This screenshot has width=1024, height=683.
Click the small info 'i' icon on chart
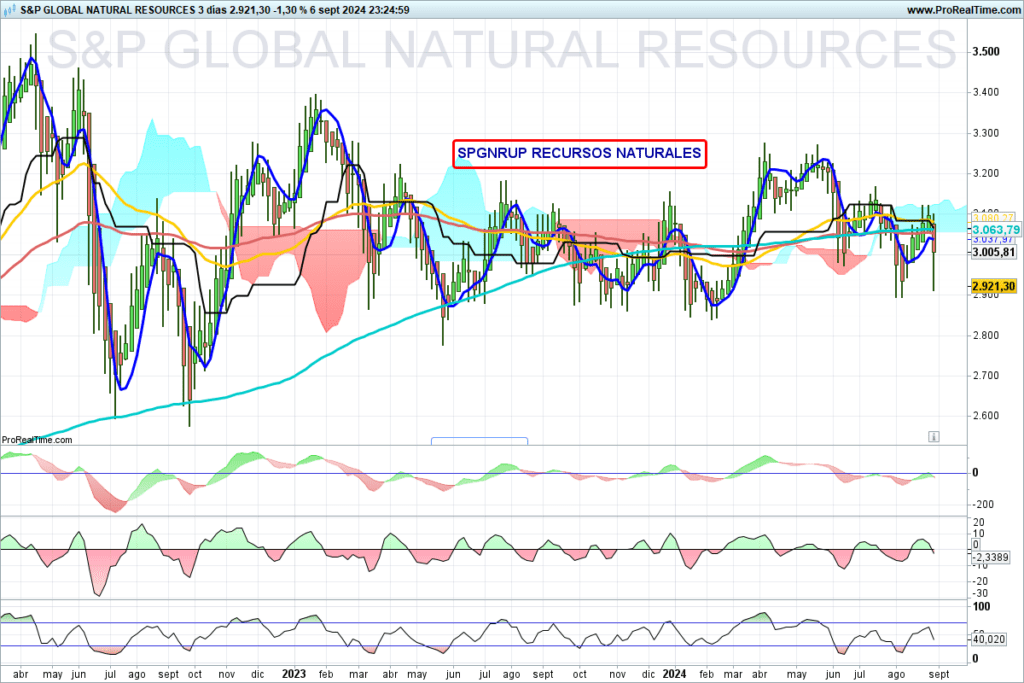(933, 436)
